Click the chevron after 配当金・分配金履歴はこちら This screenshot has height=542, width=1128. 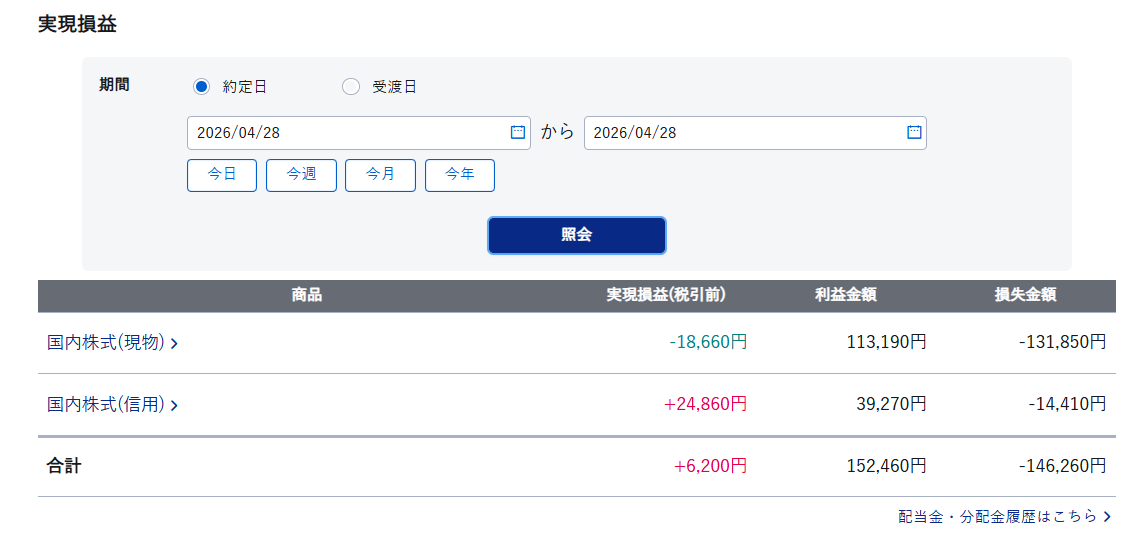pyautogui.click(x=1107, y=517)
